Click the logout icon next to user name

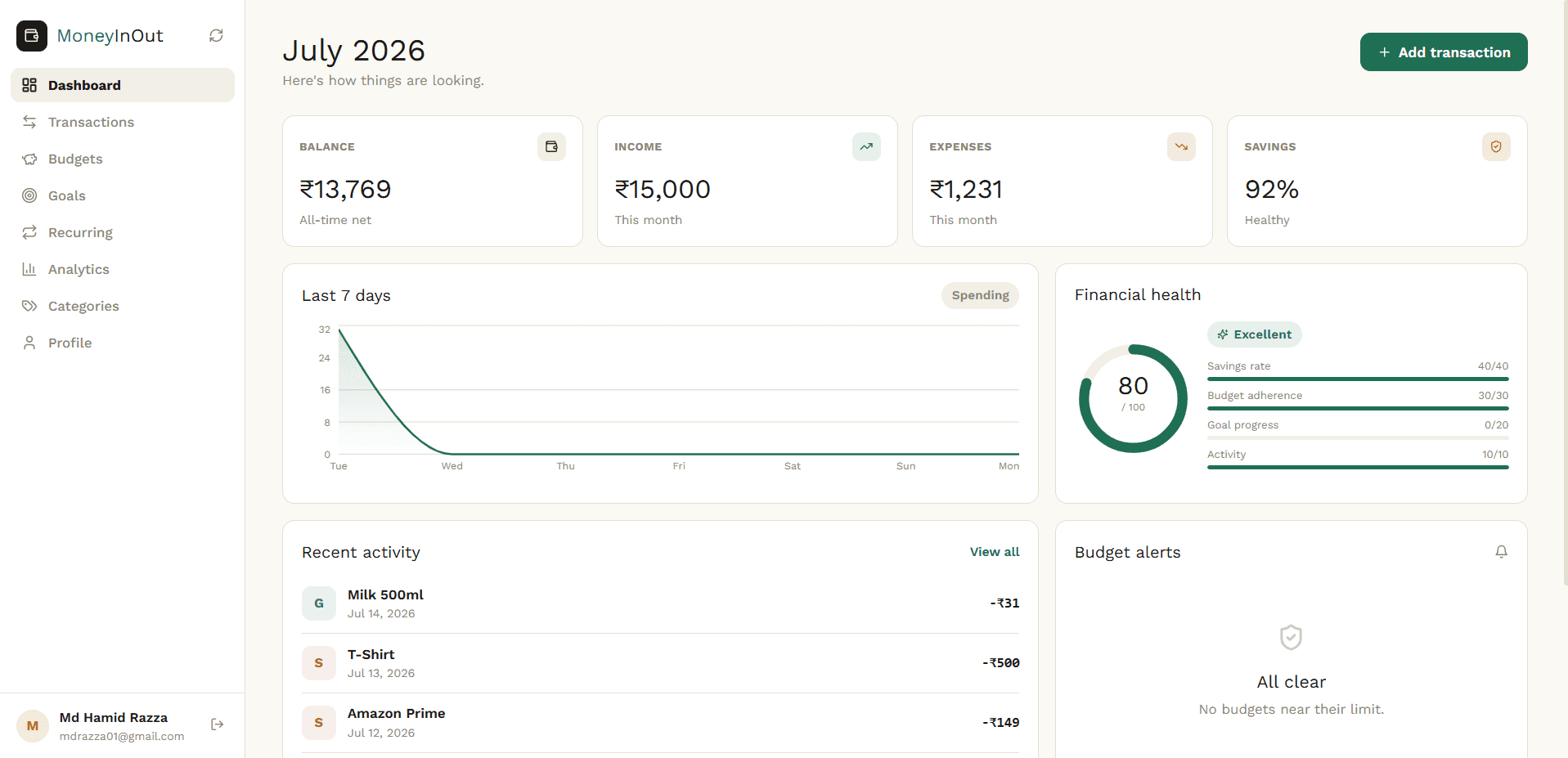tap(217, 724)
